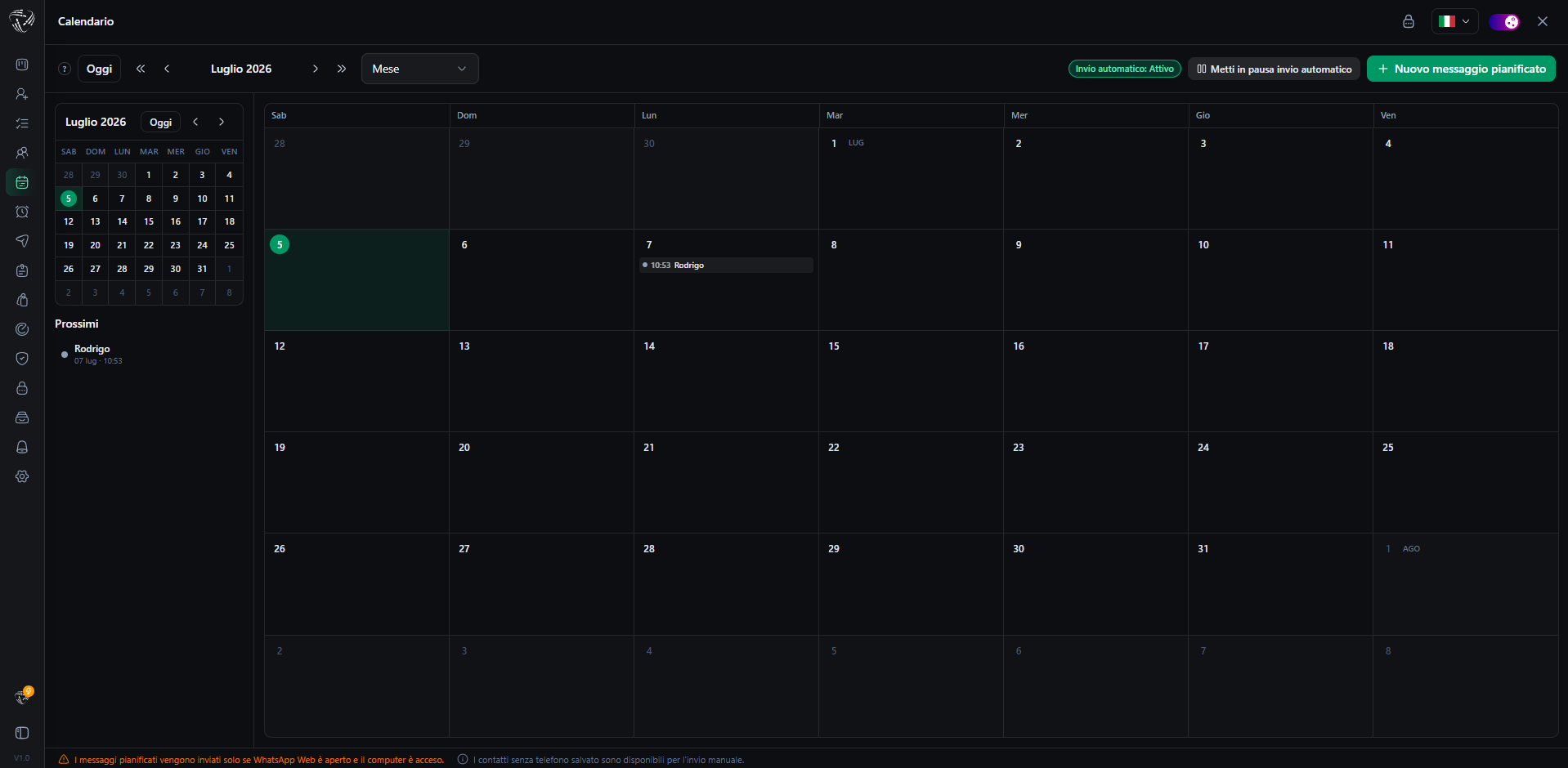Image resolution: width=1568 pixels, height=768 pixels.
Task: Close the window with the X icon
Action: 1543,21
